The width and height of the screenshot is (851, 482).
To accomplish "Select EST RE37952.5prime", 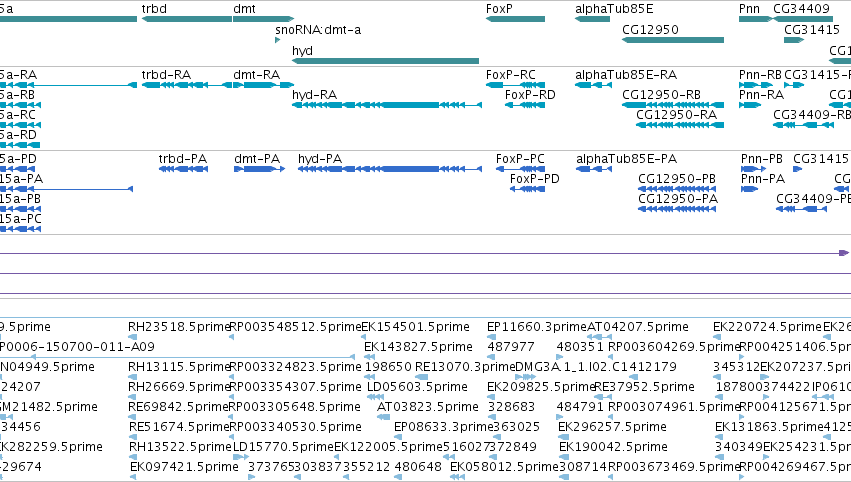I will [644, 387].
